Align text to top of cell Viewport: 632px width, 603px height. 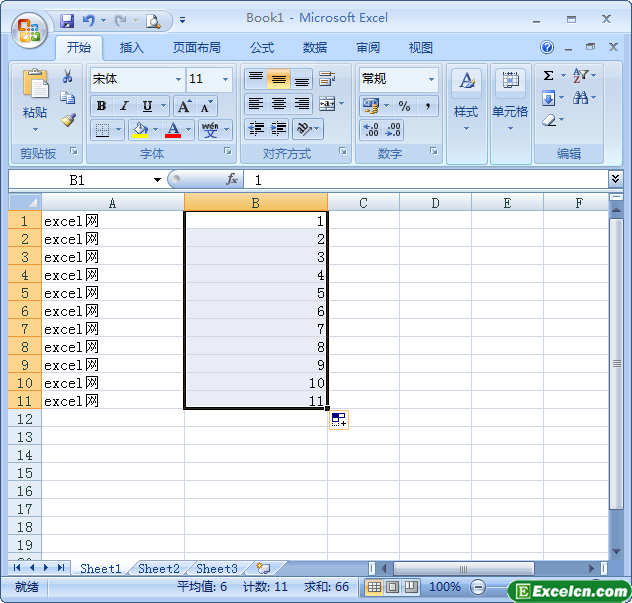256,79
